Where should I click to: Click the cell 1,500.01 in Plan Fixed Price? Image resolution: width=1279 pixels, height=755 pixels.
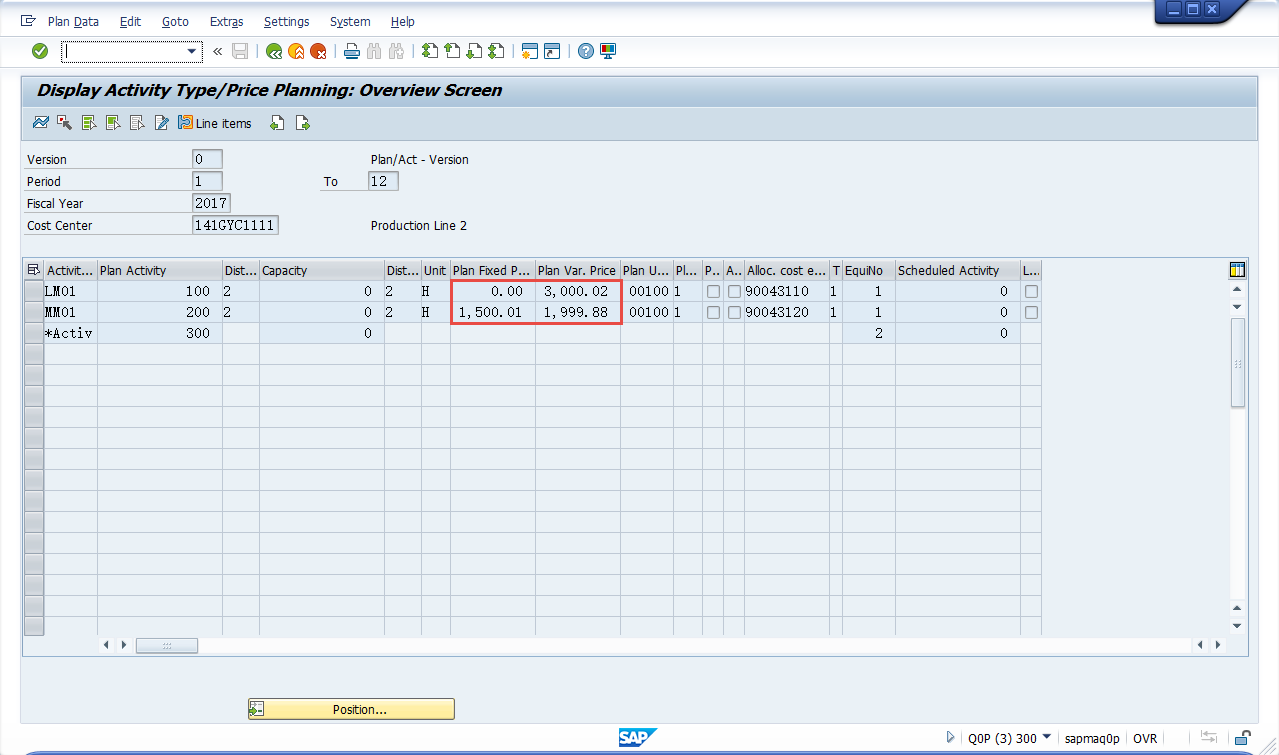point(493,312)
